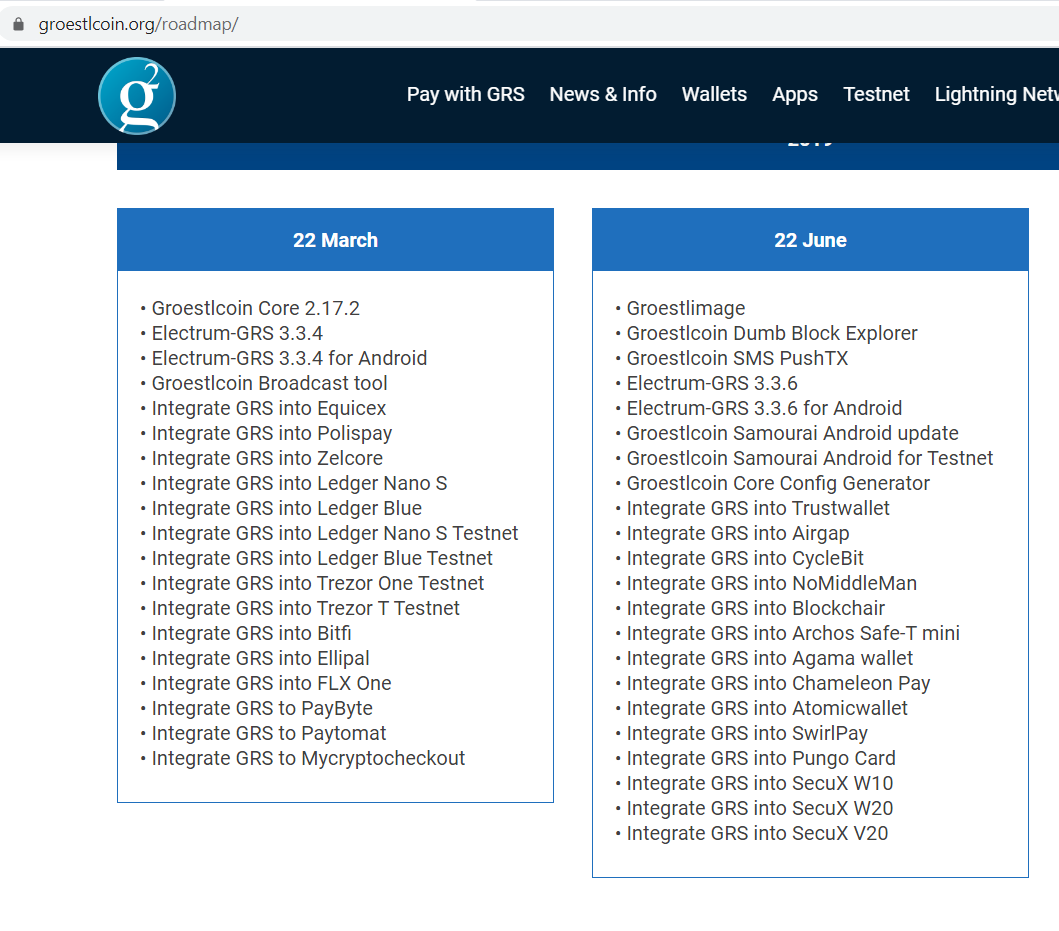The image size is (1059, 931).
Task: Click Integrate GRS into SecuX W20
Action: pyautogui.click(x=759, y=808)
